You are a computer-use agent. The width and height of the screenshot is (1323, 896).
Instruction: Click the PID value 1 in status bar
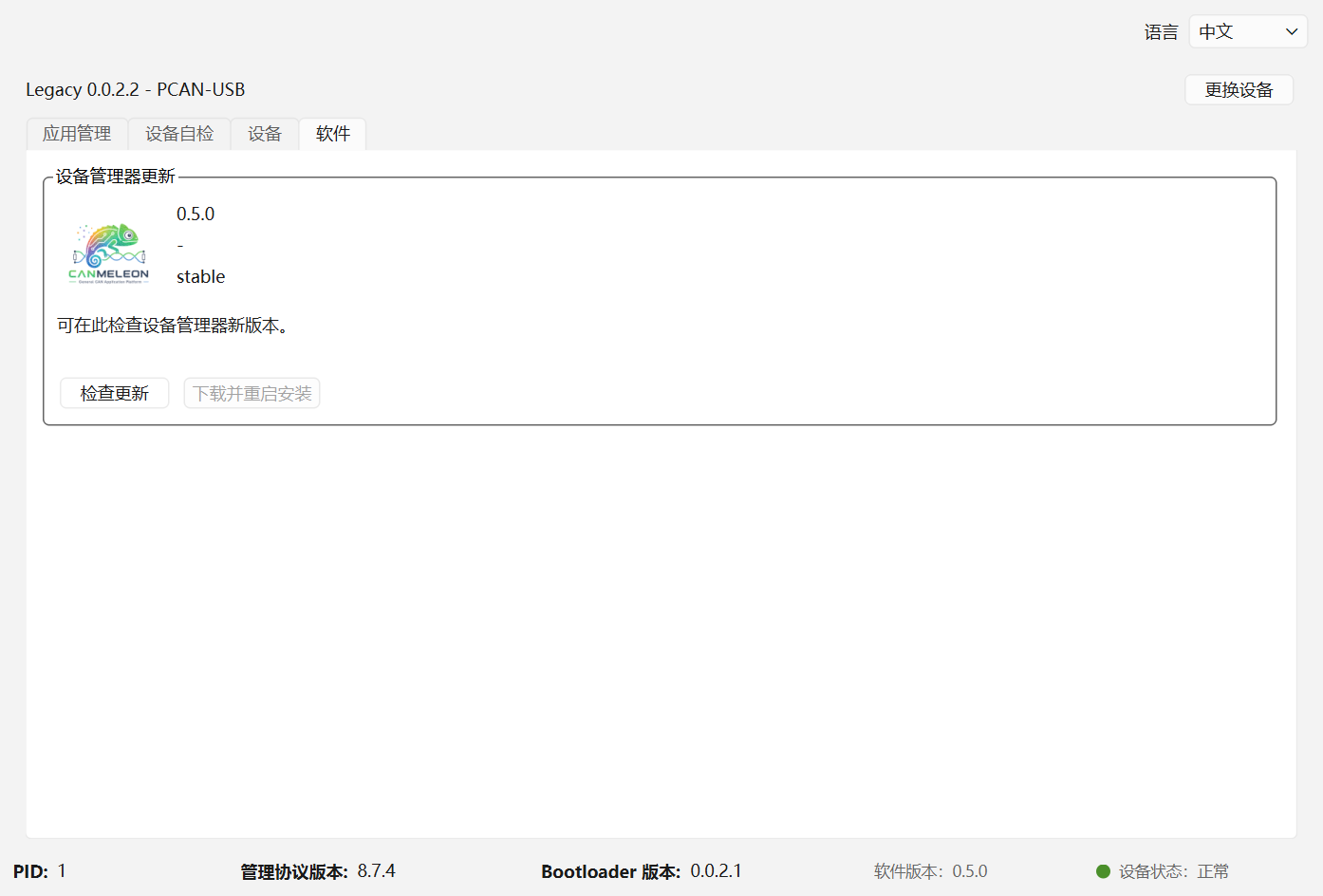62,871
